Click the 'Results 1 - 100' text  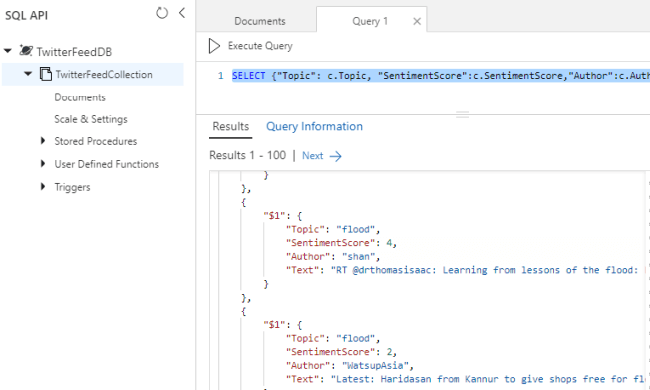(x=247, y=155)
